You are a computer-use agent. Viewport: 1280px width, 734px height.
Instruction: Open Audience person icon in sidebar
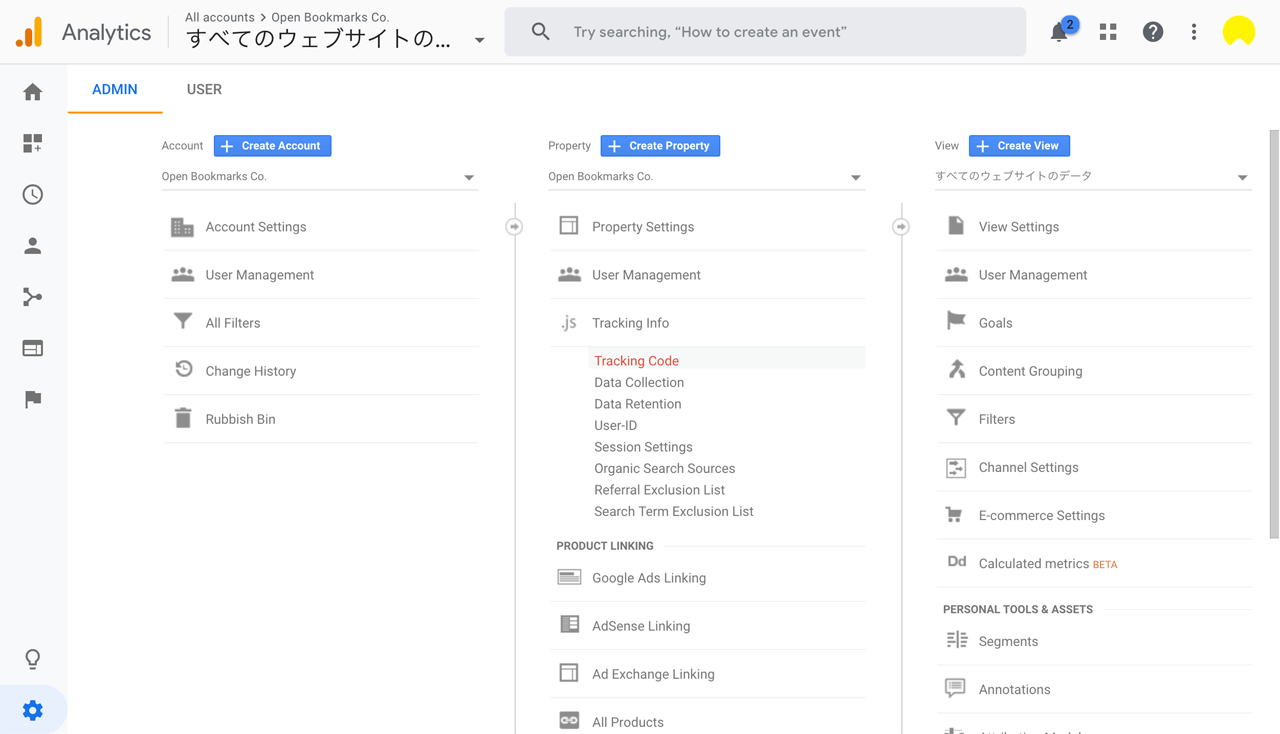(x=33, y=246)
